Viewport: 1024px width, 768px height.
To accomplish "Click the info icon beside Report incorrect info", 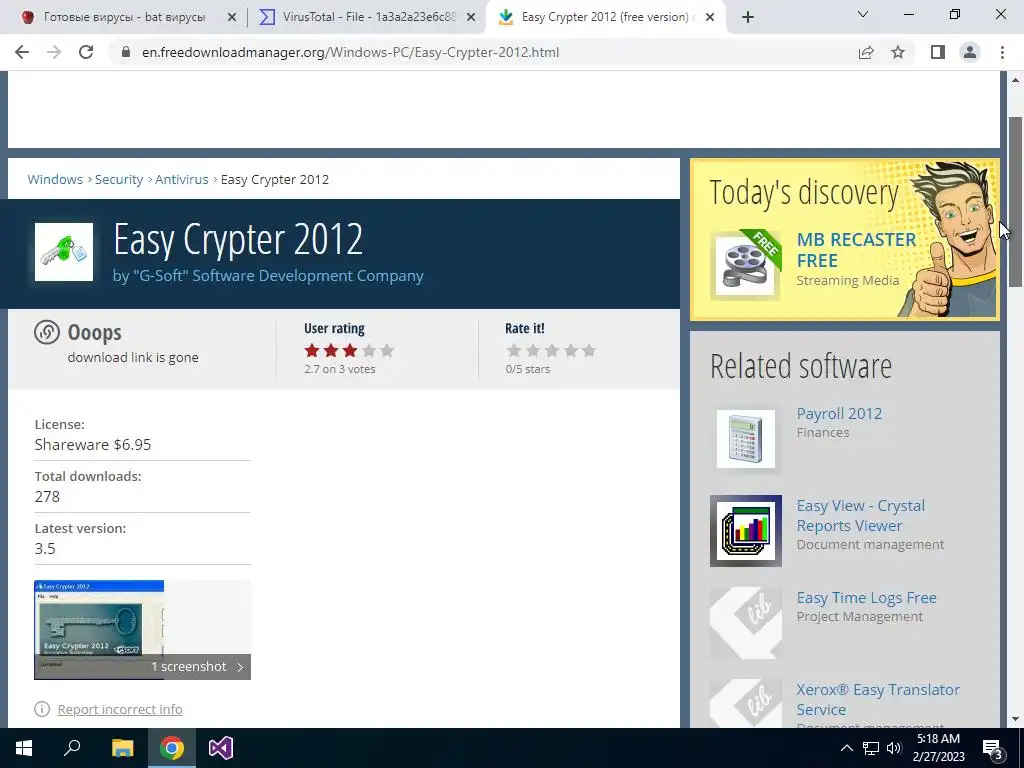I will [x=42, y=709].
